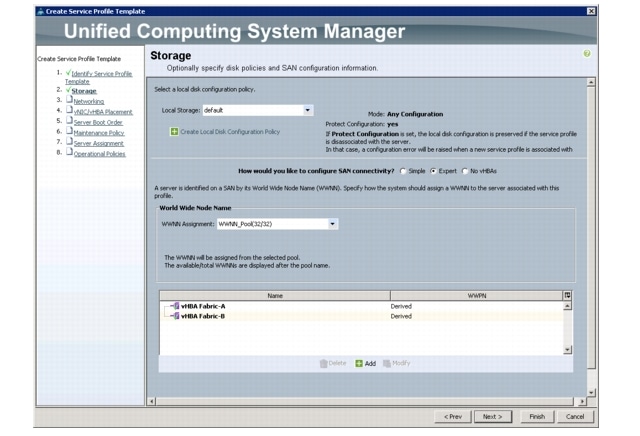The height and width of the screenshot is (436, 640).
Task: Select the No vHBAs option
Action: click(x=464, y=171)
